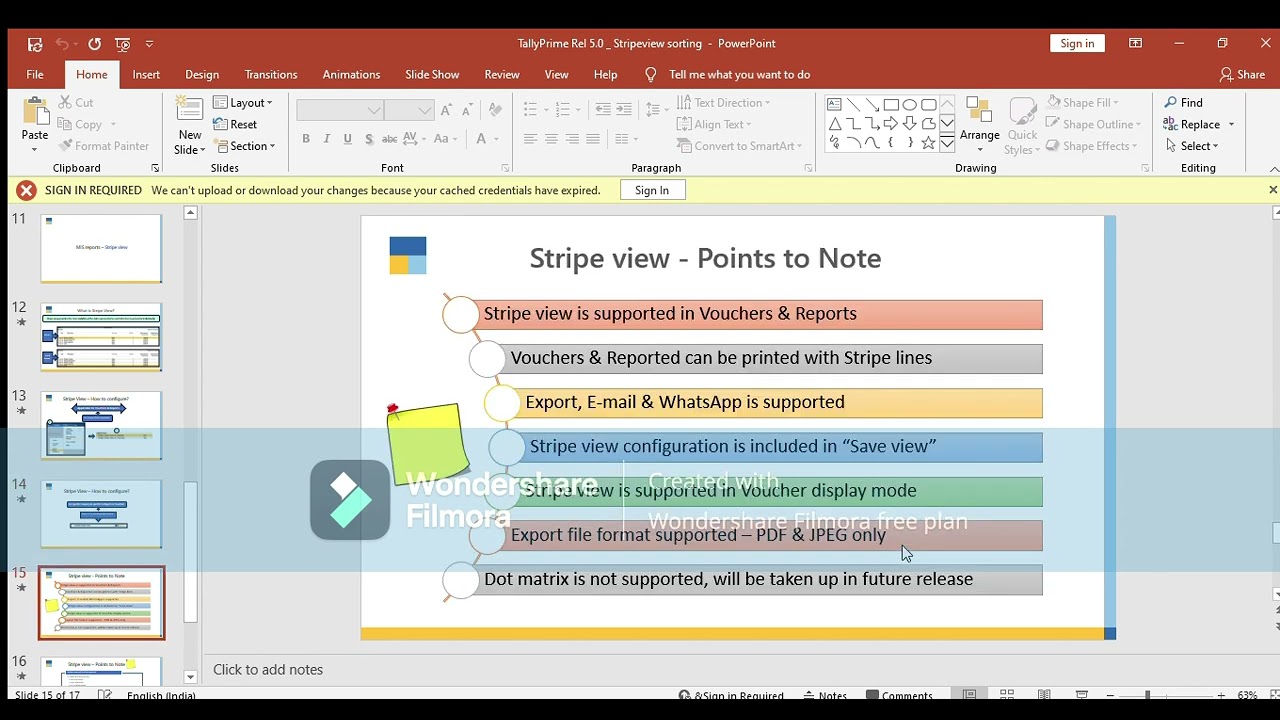
Task: Click Find in Editing group
Action: click(1183, 102)
